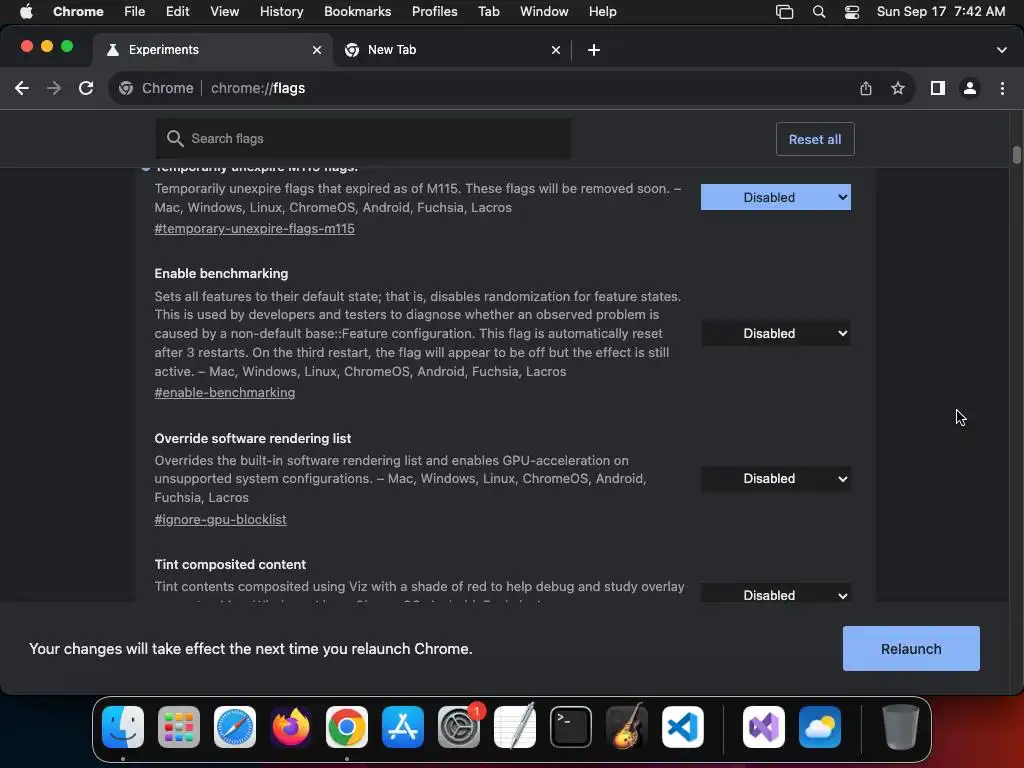Open the Window menu
This screenshot has height=768, width=1024.
tap(544, 12)
